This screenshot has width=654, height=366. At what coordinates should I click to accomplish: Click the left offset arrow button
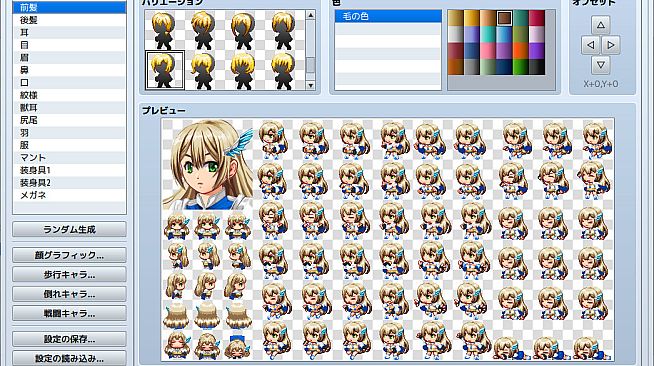point(591,45)
